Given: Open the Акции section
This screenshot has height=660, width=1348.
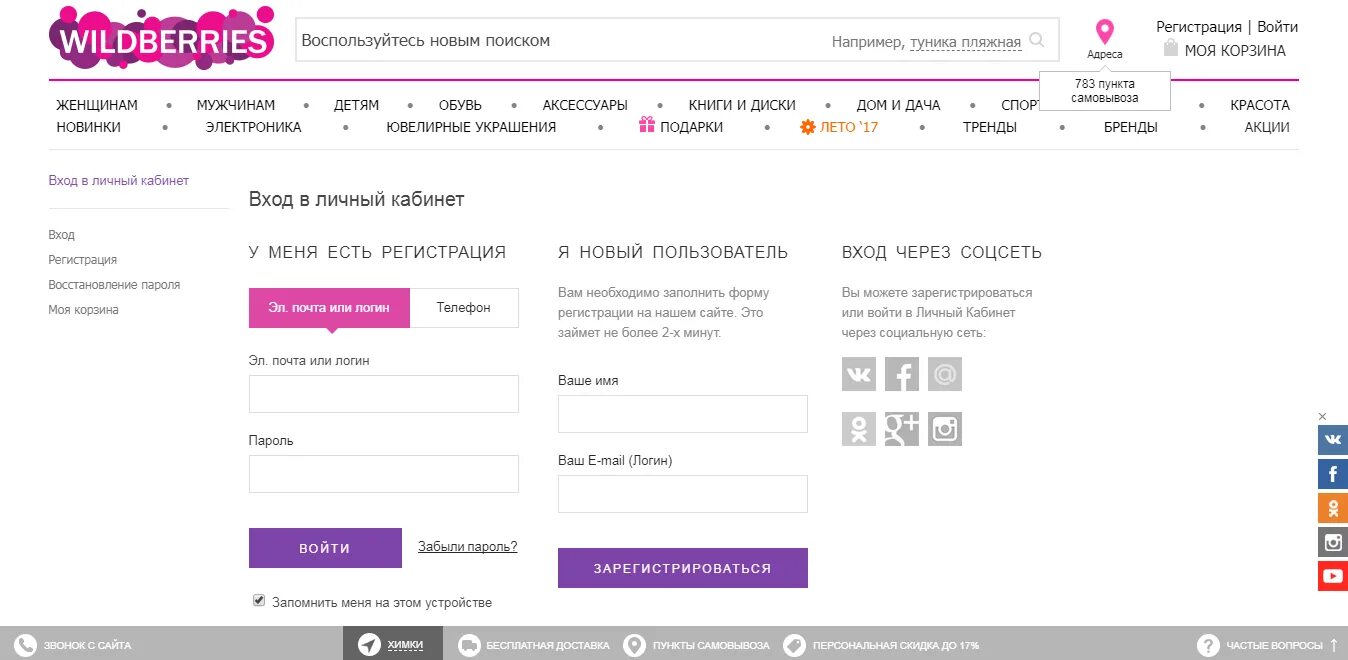Looking at the screenshot, I should [1267, 127].
